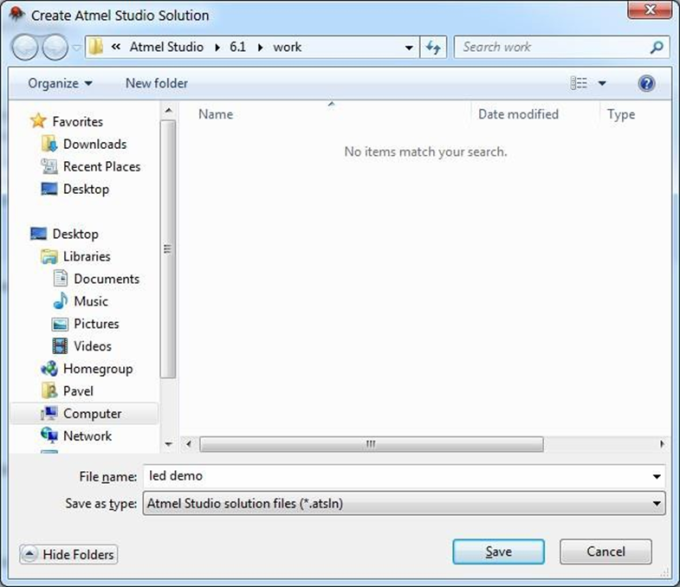Screen dimensions: 680x587
Task: Click the Pavel user folder icon
Action: click(x=49, y=391)
